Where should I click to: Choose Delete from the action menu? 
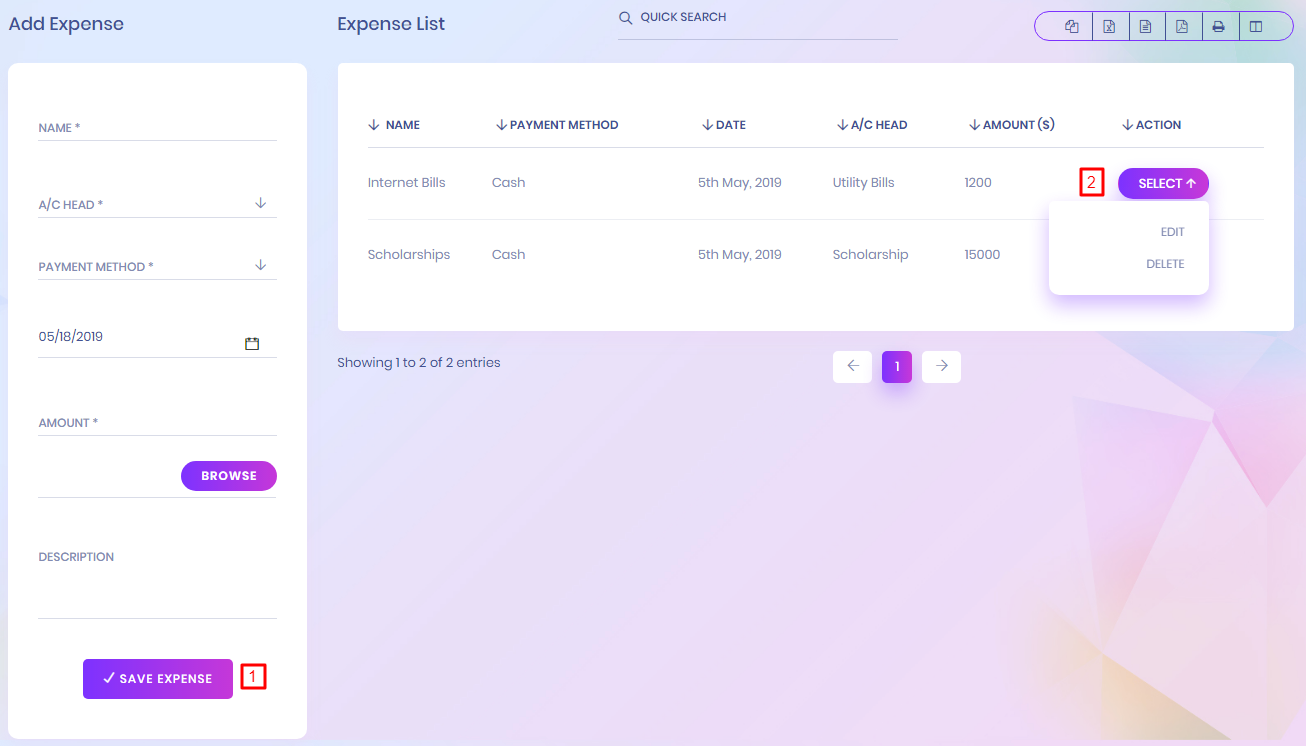click(1165, 264)
